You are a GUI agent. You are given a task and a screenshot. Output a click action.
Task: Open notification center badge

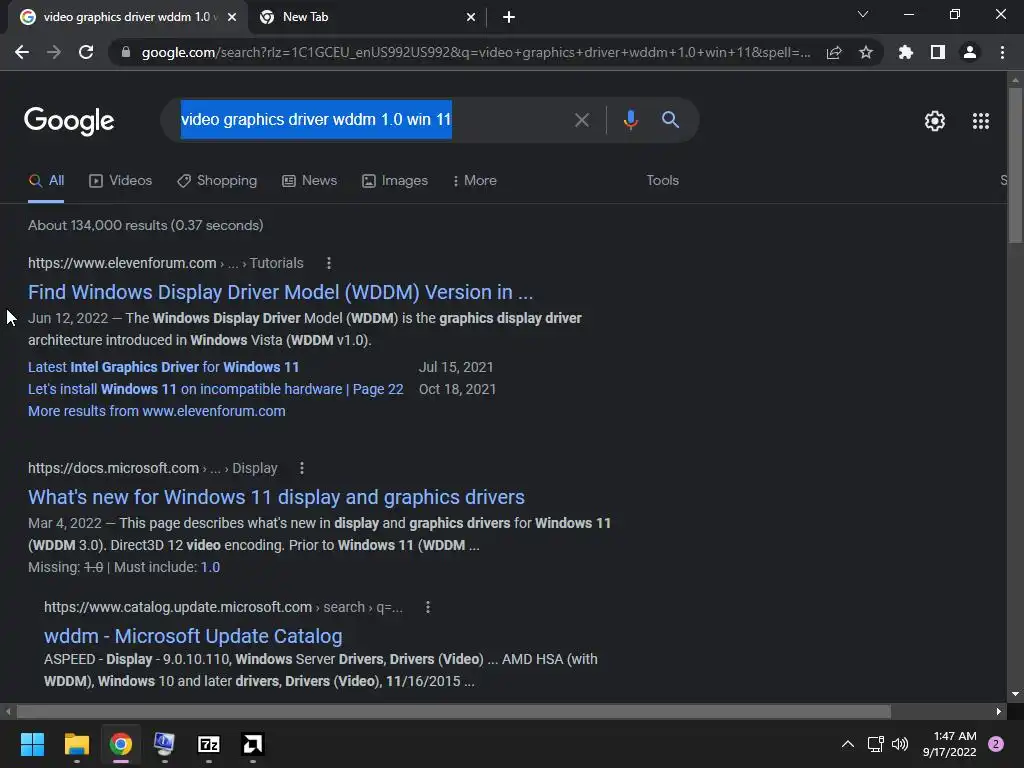[996, 744]
